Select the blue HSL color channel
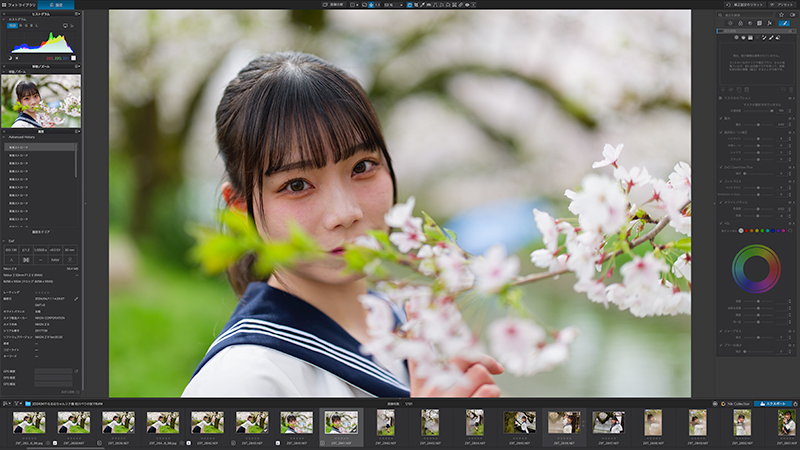 pos(773,231)
